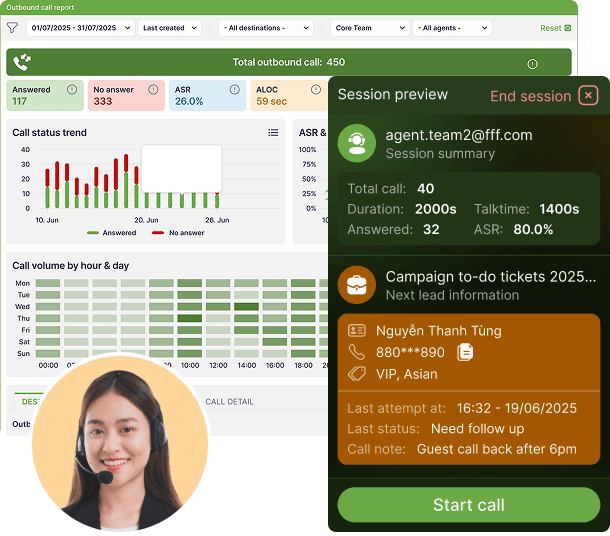Click the filter funnel icon

(x=13, y=28)
